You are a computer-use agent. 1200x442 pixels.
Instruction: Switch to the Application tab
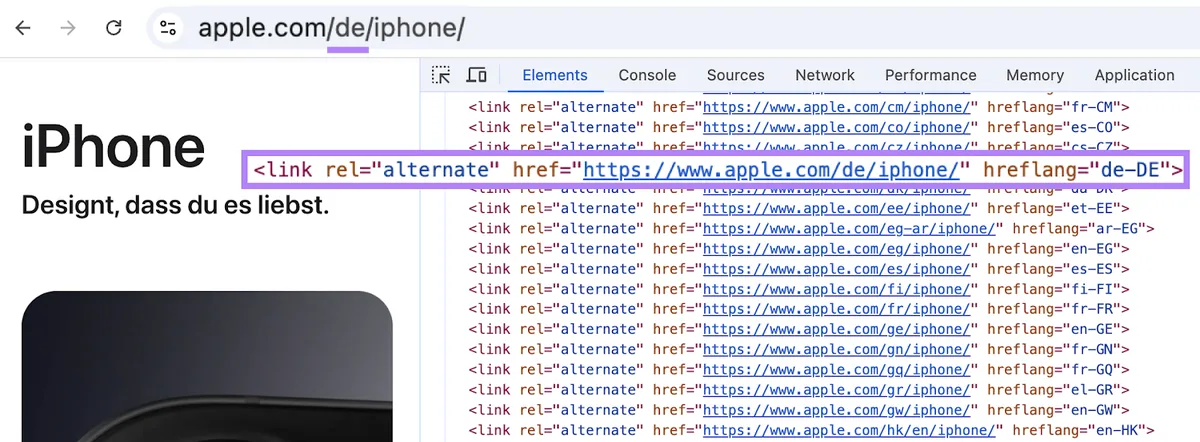point(1134,75)
